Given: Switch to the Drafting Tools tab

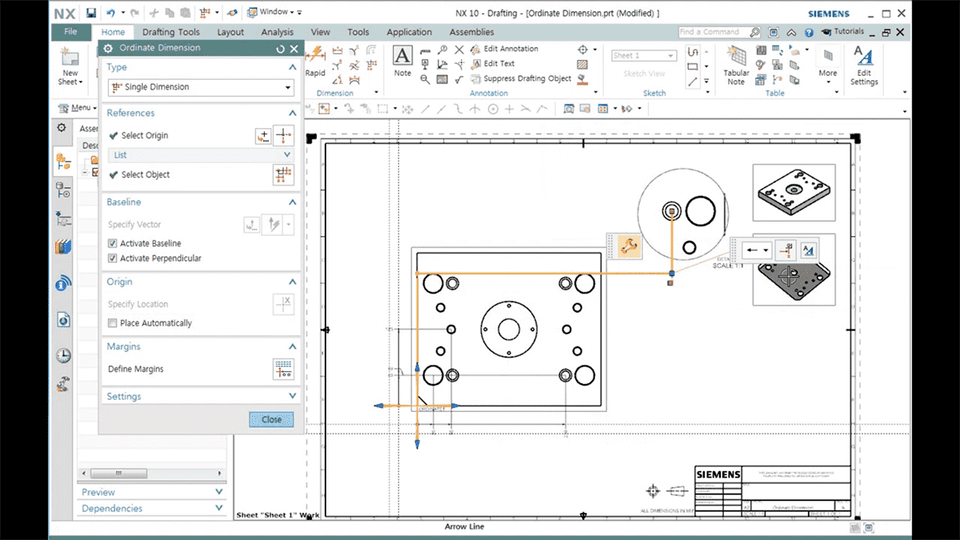Looking at the screenshot, I should tap(171, 32).
